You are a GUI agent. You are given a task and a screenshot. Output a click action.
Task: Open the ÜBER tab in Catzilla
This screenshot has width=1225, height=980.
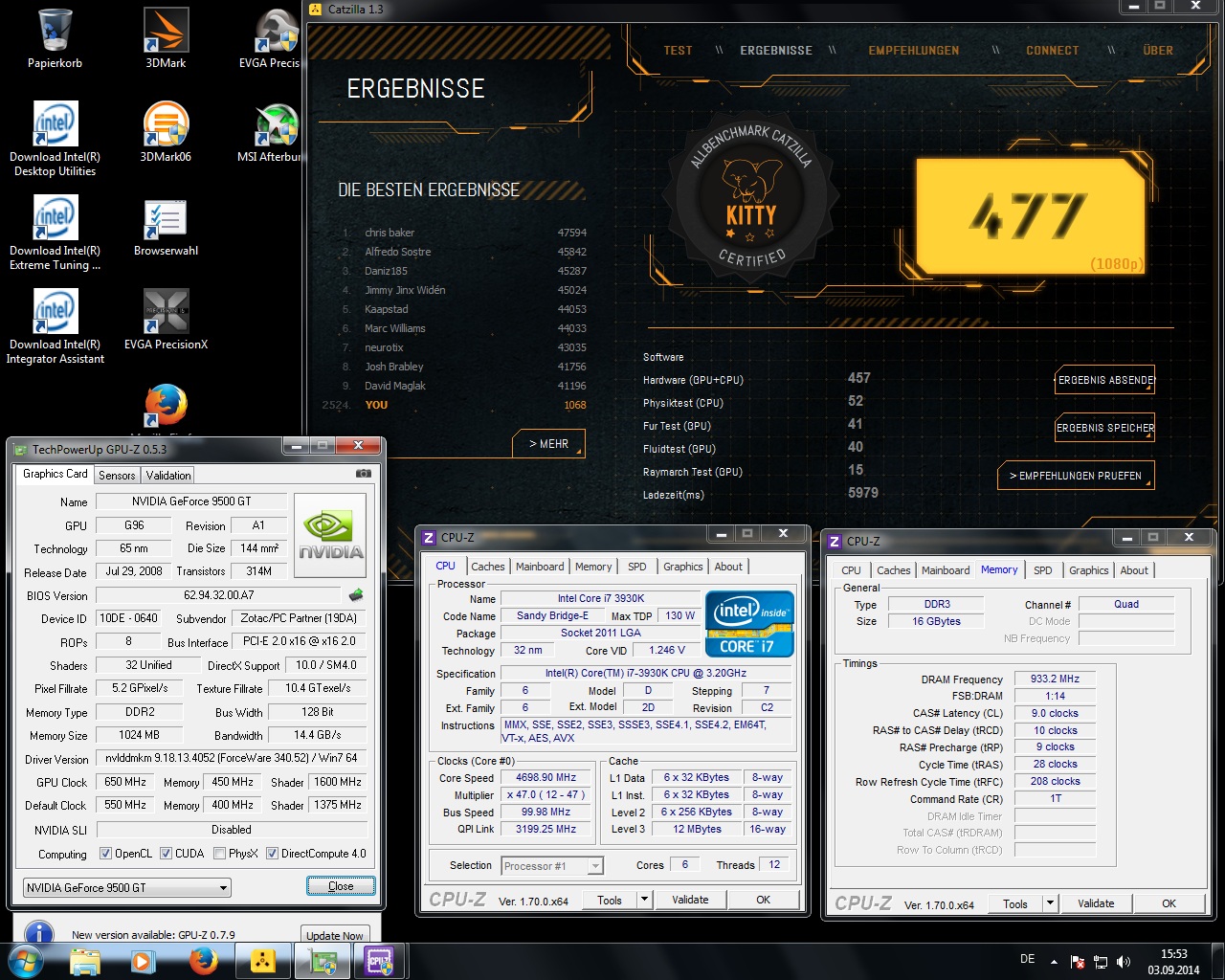(x=1158, y=51)
